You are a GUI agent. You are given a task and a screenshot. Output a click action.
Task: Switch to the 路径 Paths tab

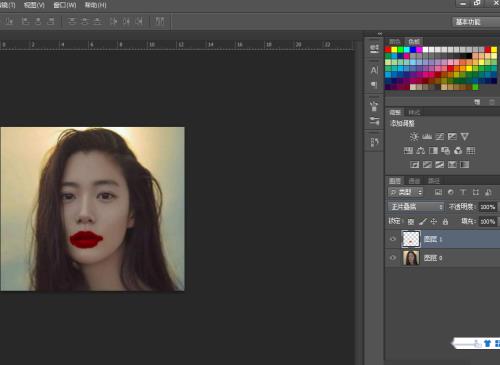click(434, 181)
